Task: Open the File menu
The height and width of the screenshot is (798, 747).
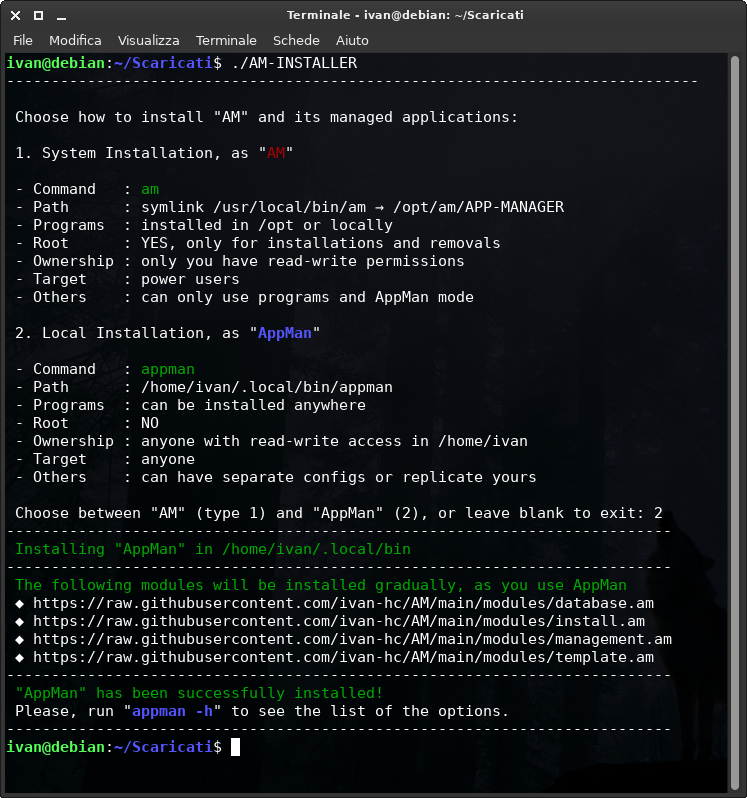Action: (23, 40)
